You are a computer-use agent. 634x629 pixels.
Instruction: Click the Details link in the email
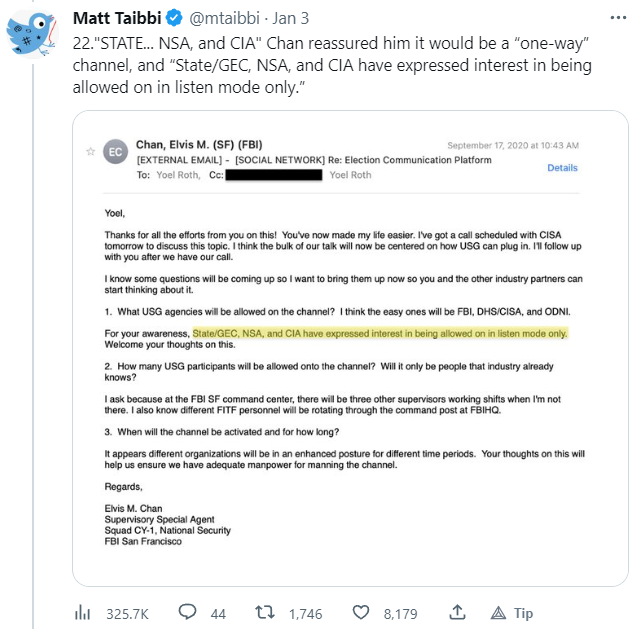pyautogui.click(x=562, y=168)
